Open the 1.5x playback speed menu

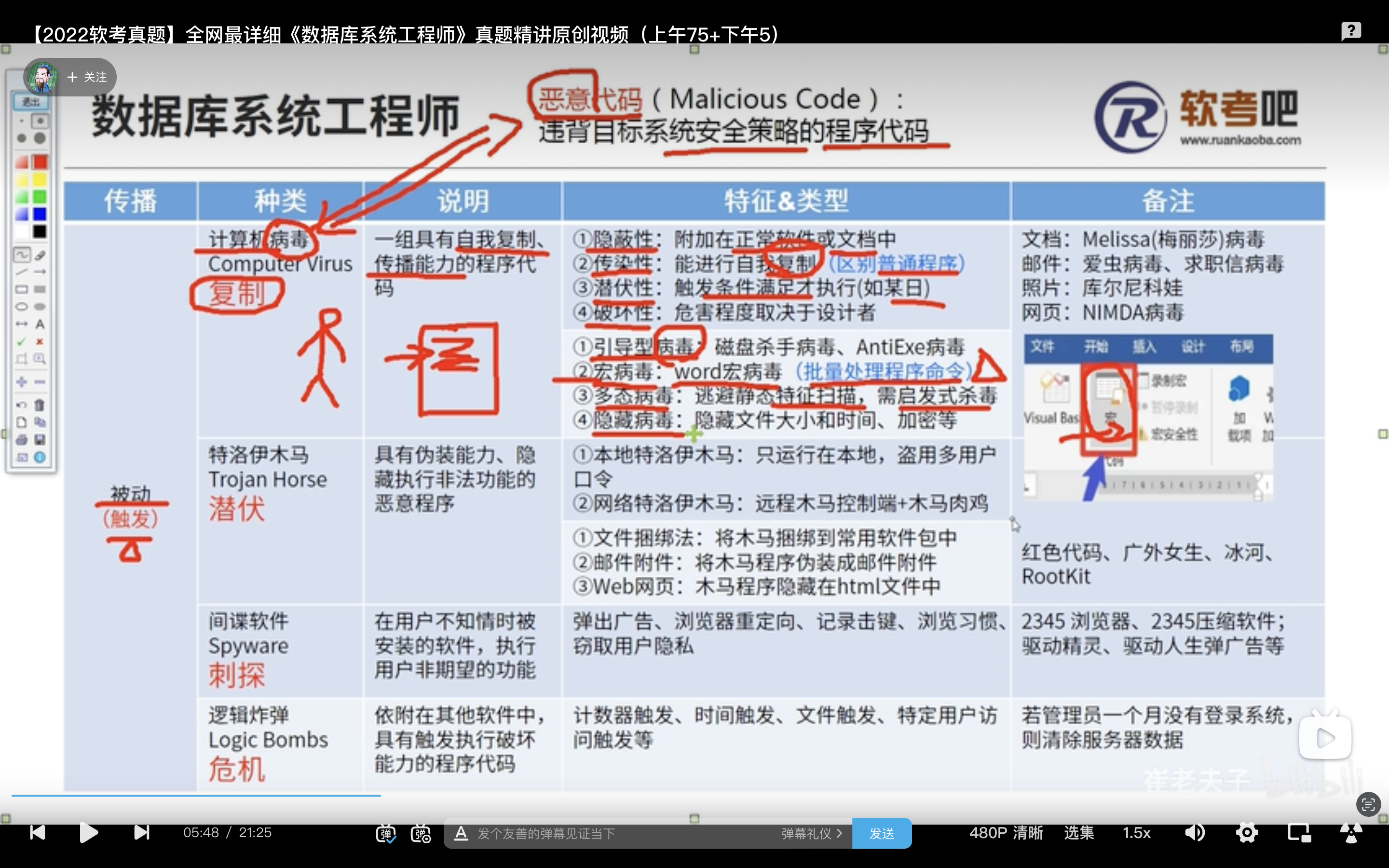pos(1136,833)
